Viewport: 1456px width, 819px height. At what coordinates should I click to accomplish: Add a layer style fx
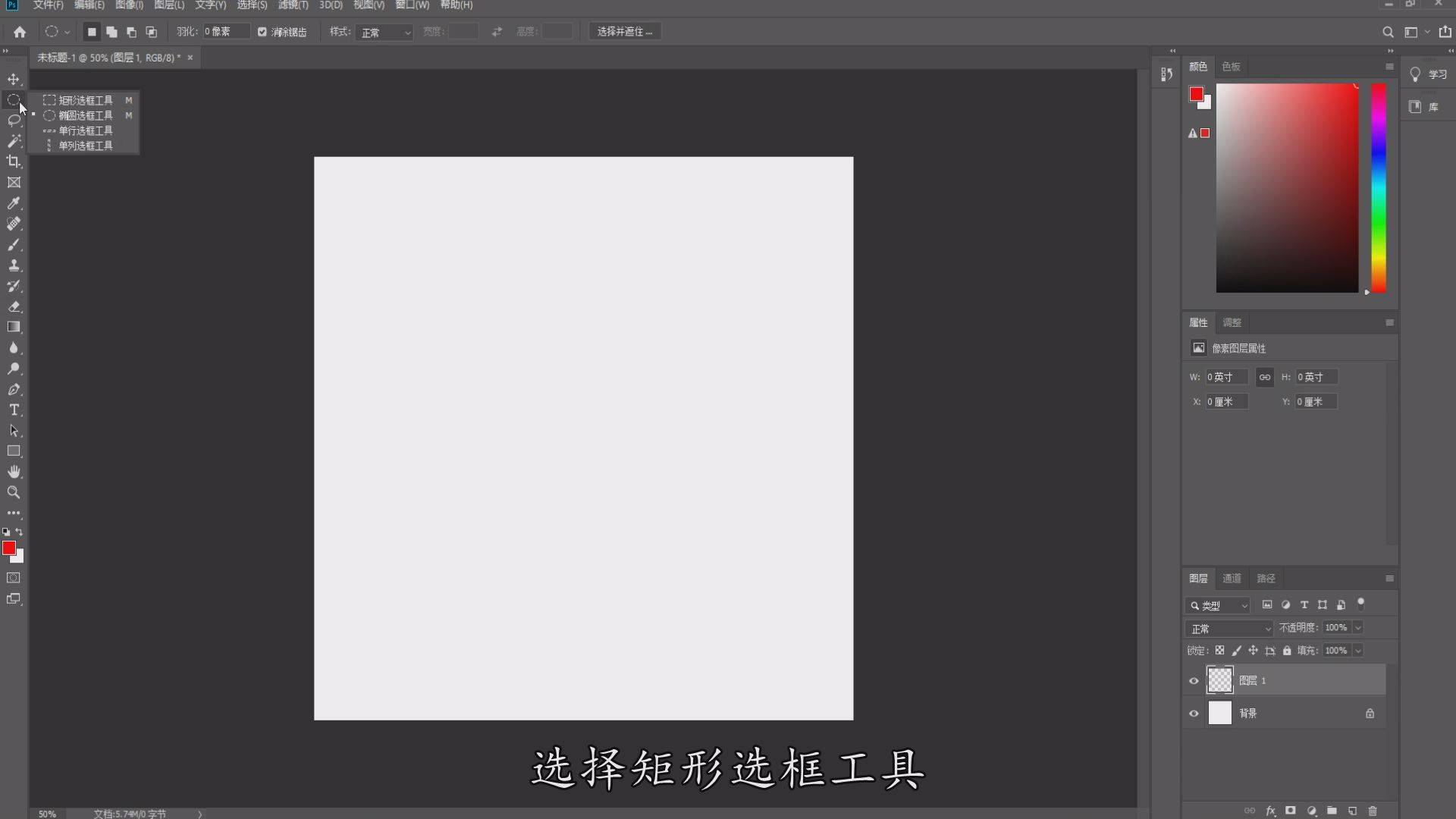tap(1270, 811)
